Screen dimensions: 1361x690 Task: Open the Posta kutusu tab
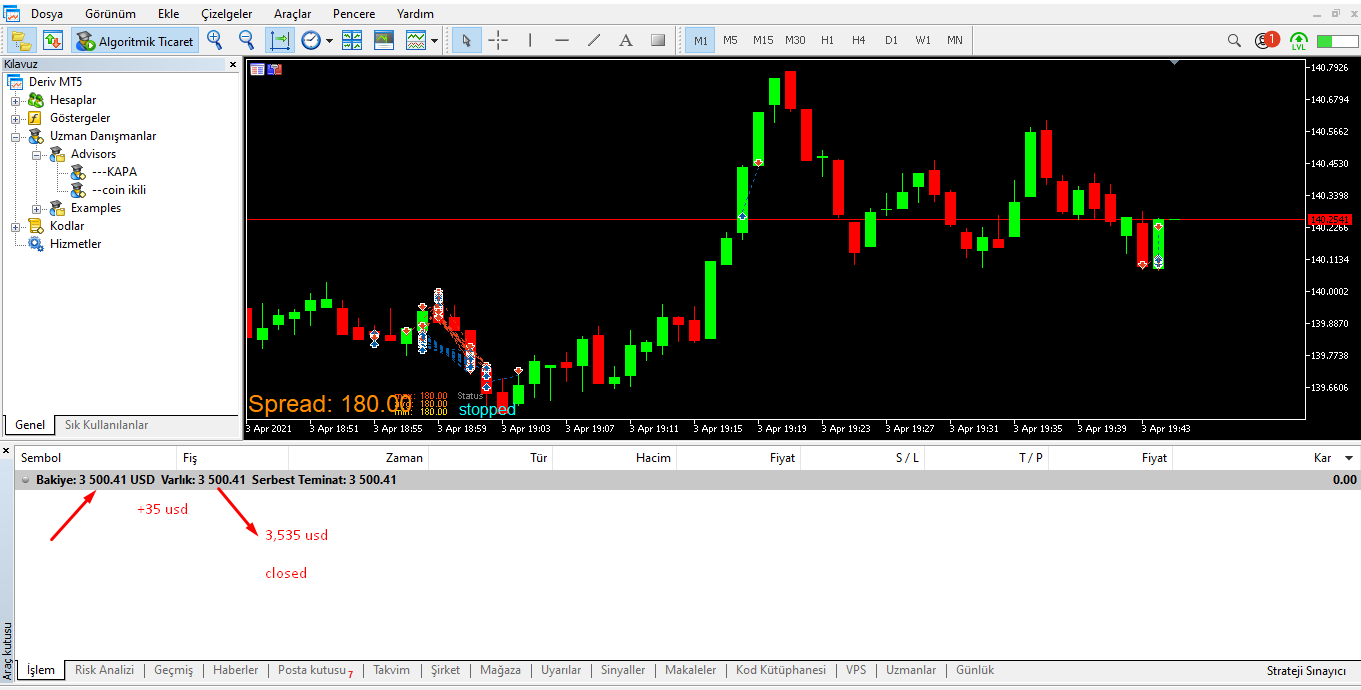coord(315,670)
